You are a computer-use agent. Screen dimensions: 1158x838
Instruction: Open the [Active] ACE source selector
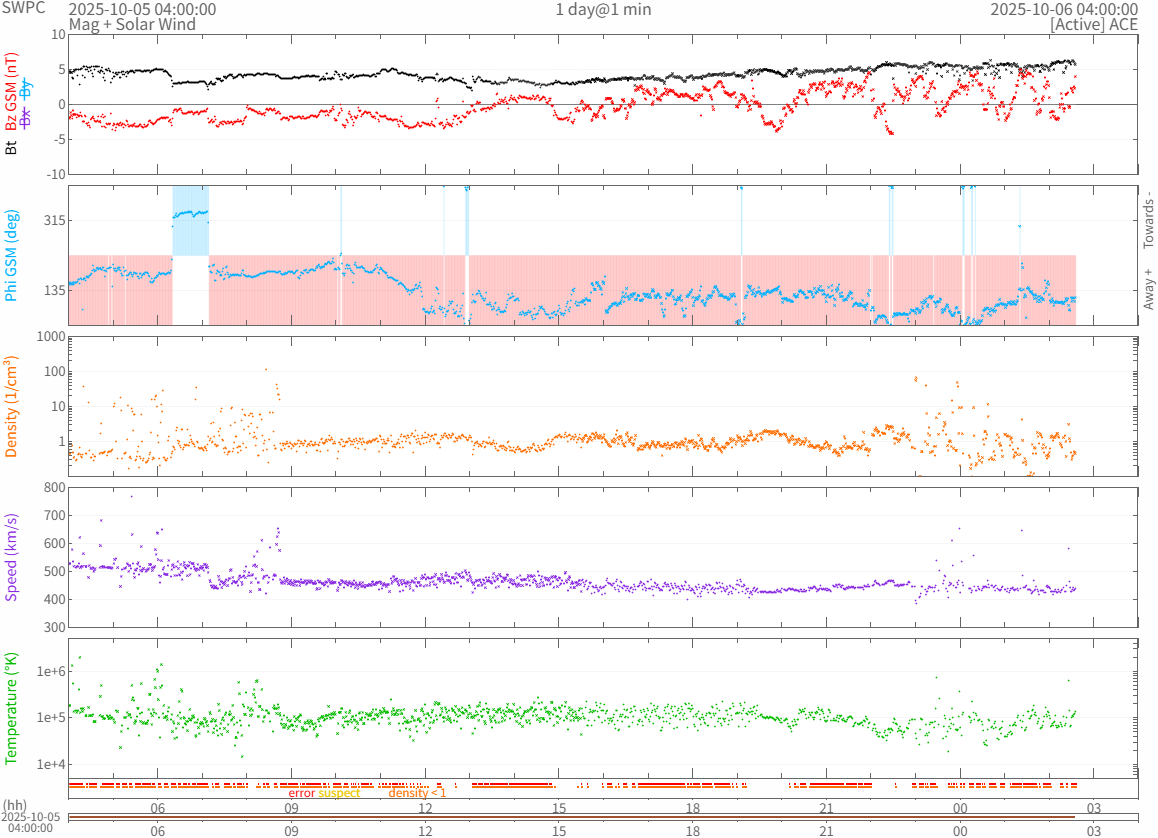(x=1094, y=24)
